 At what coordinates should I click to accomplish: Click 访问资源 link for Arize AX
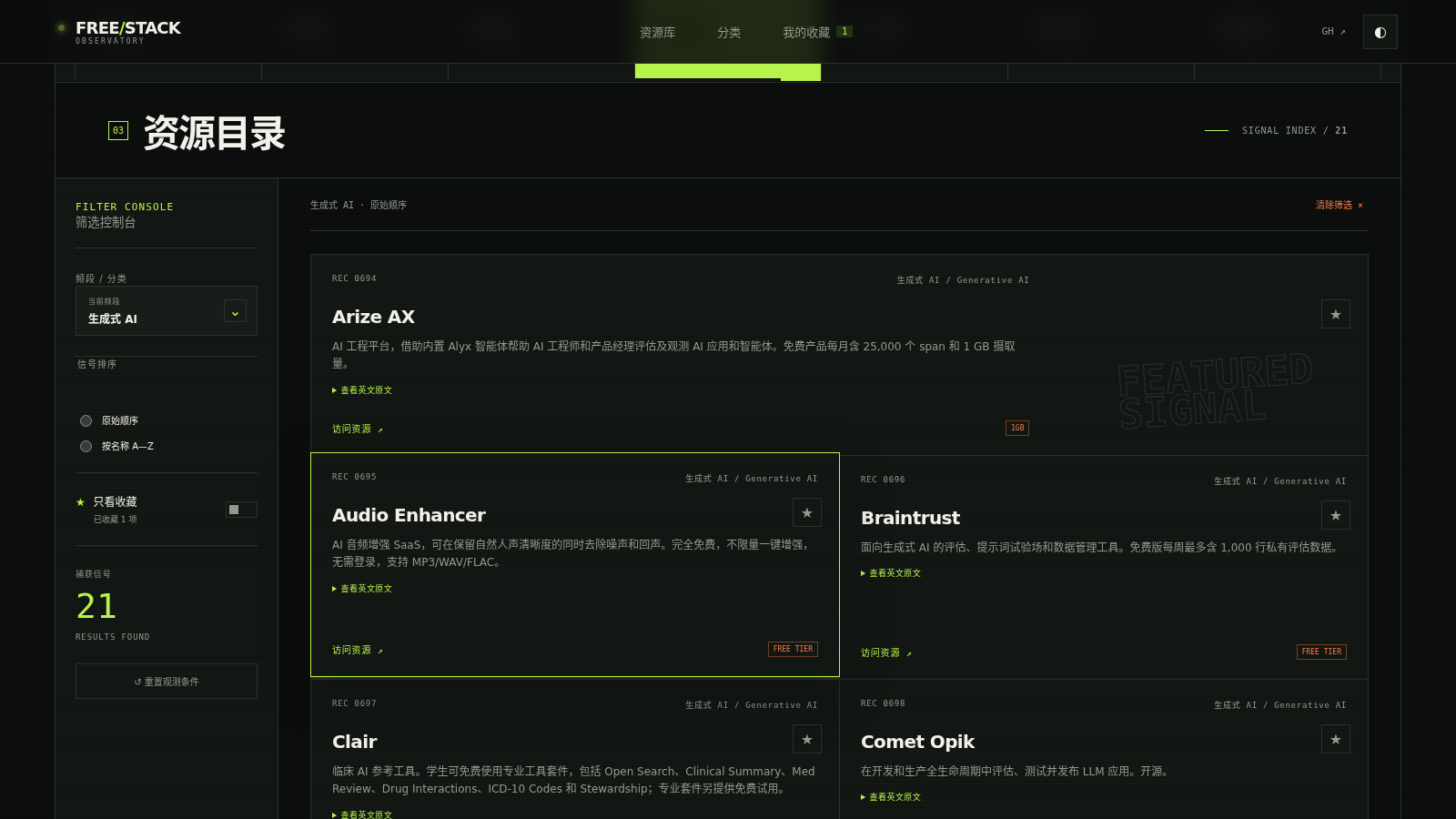coord(358,430)
